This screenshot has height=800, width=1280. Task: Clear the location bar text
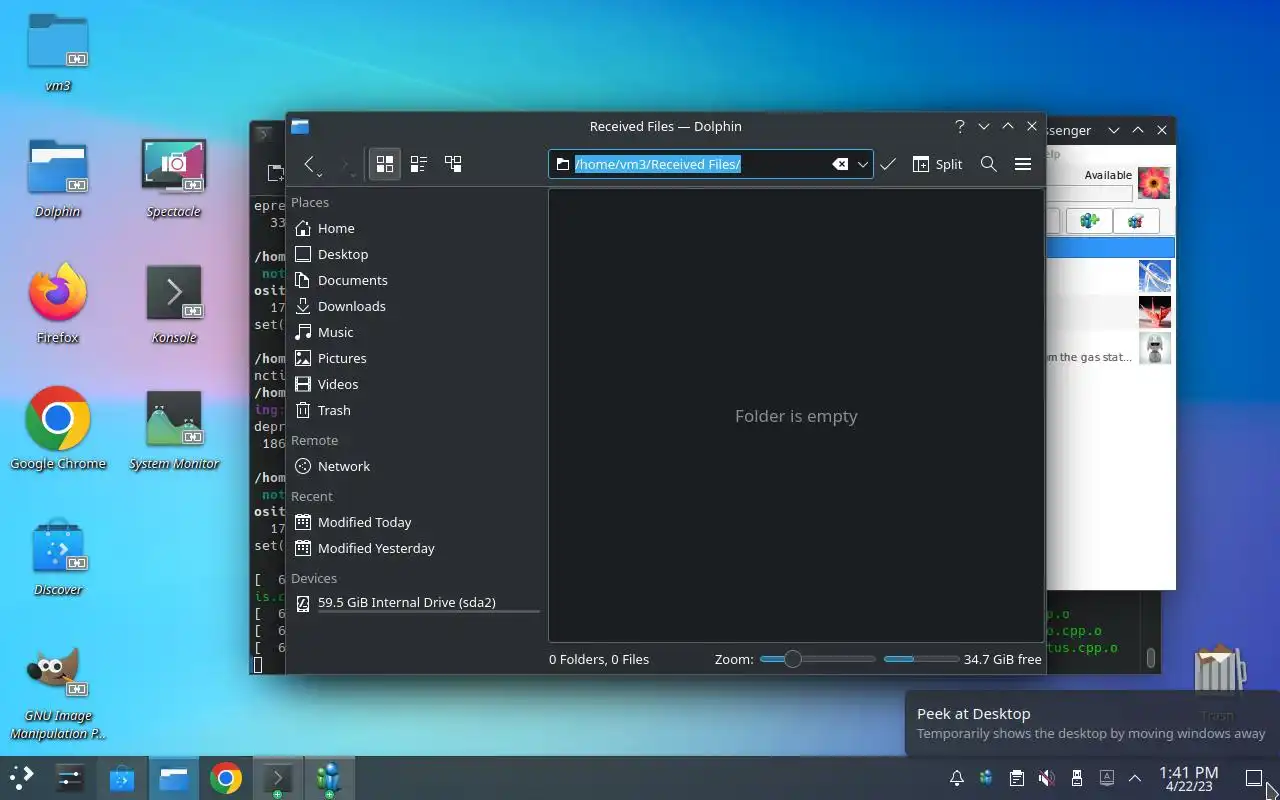pyautogui.click(x=841, y=164)
